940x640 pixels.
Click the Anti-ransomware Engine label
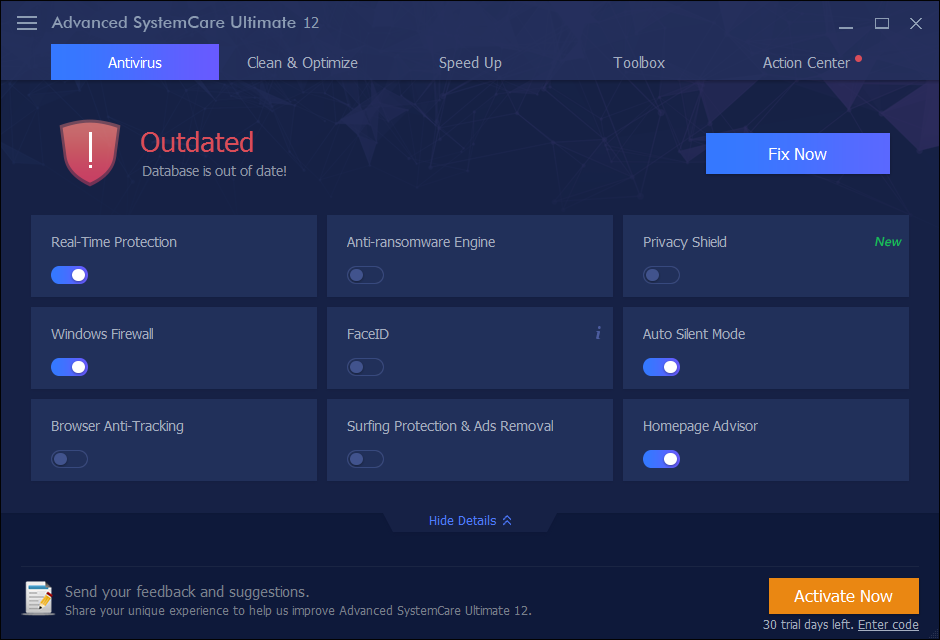click(x=421, y=242)
